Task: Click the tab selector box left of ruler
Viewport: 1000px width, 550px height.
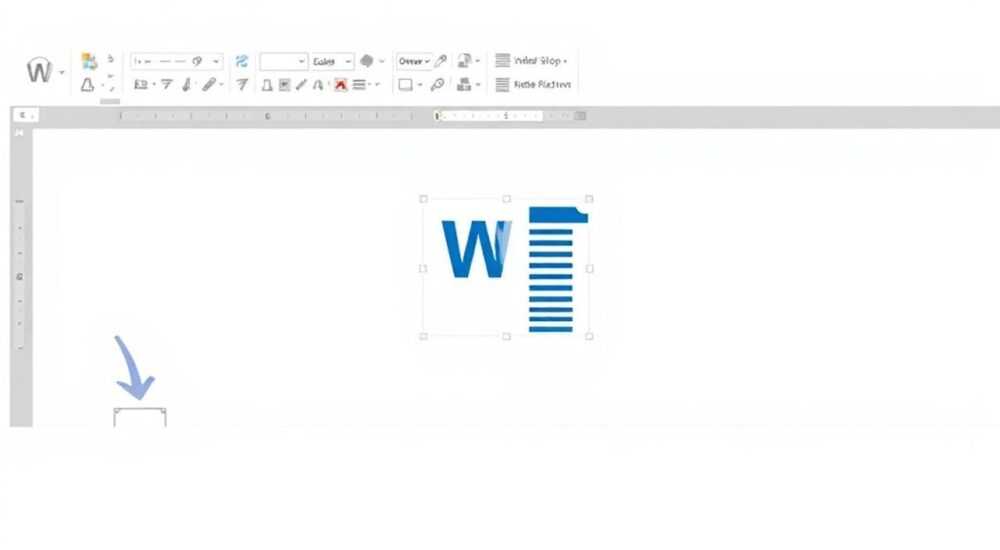Action: coord(26,115)
